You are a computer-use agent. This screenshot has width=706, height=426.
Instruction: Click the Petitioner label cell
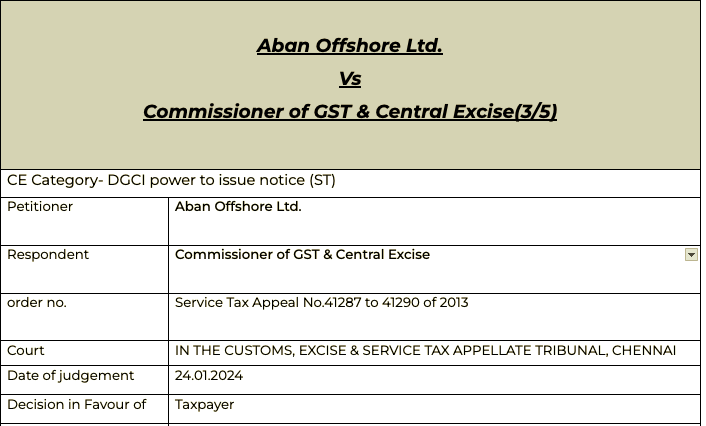[x=85, y=222]
